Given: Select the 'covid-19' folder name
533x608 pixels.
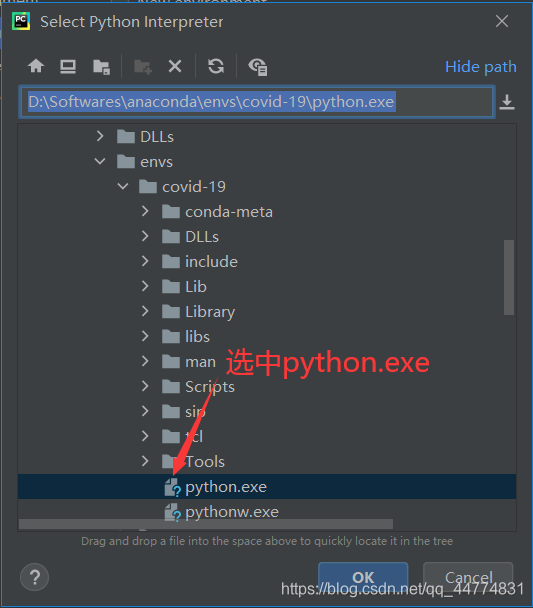Looking at the screenshot, I should tap(194, 187).
